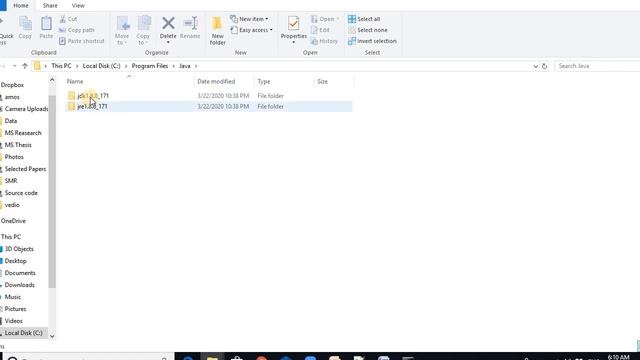The image size is (640, 360).
Task: Navigate to This PC in breadcrumb
Action: [61, 66]
